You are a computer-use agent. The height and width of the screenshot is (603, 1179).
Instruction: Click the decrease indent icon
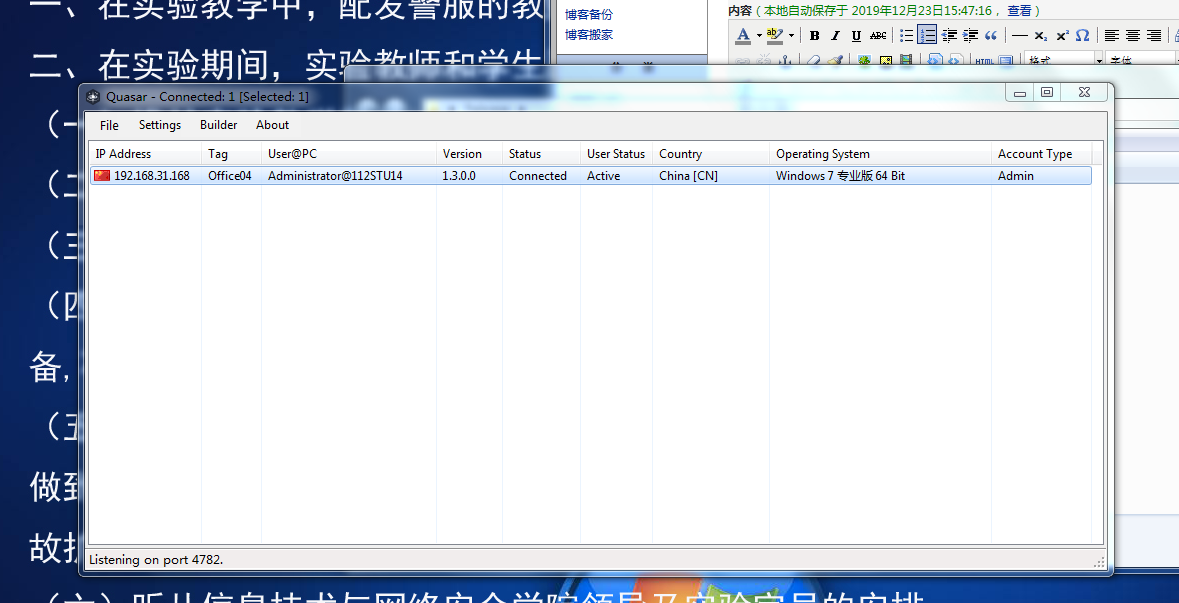tap(949, 35)
